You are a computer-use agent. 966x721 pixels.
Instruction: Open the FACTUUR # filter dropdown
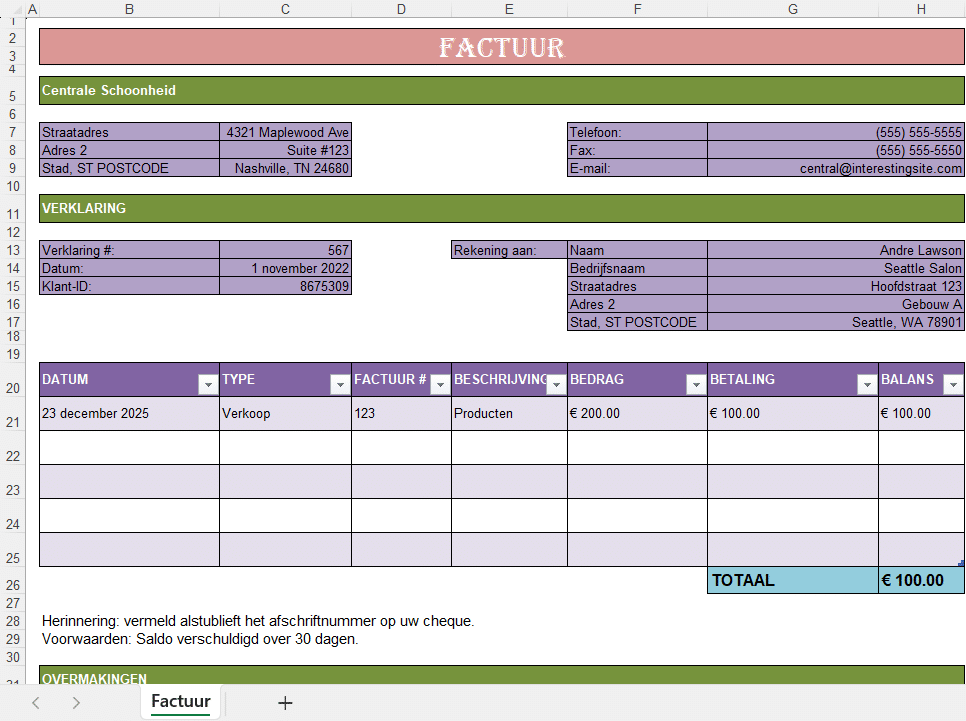pos(440,383)
